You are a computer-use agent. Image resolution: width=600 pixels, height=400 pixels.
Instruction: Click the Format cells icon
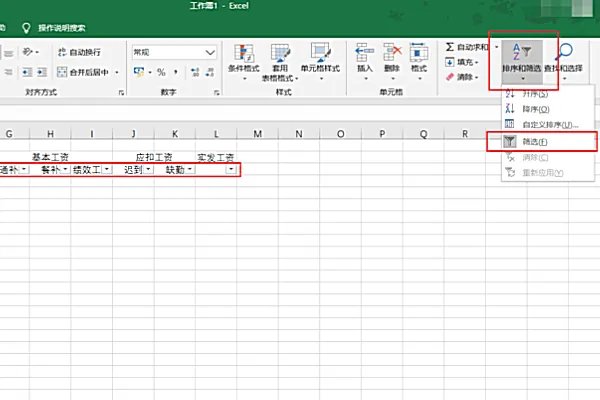(418, 57)
